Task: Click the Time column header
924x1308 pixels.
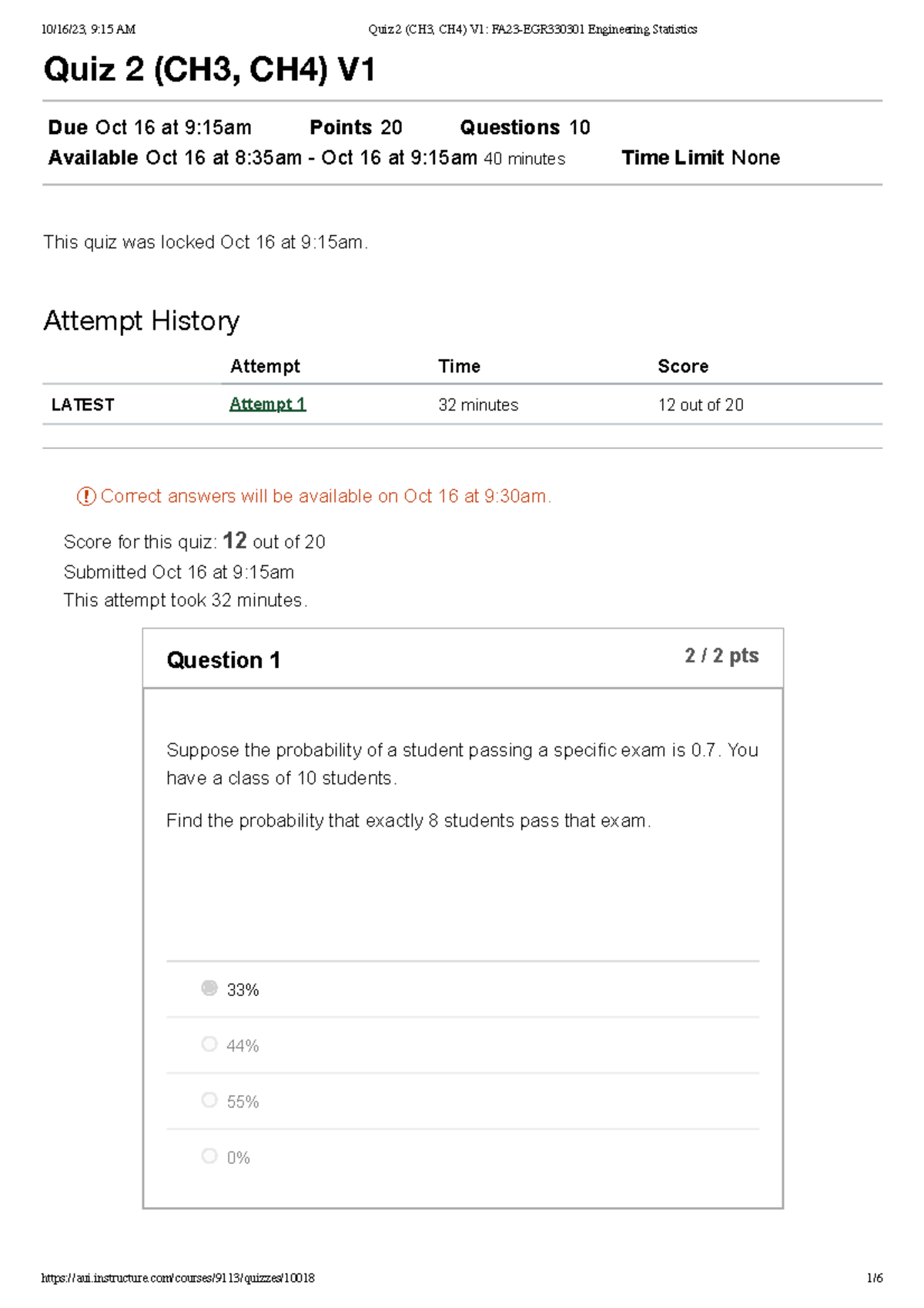Action: pyautogui.click(x=459, y=366)
